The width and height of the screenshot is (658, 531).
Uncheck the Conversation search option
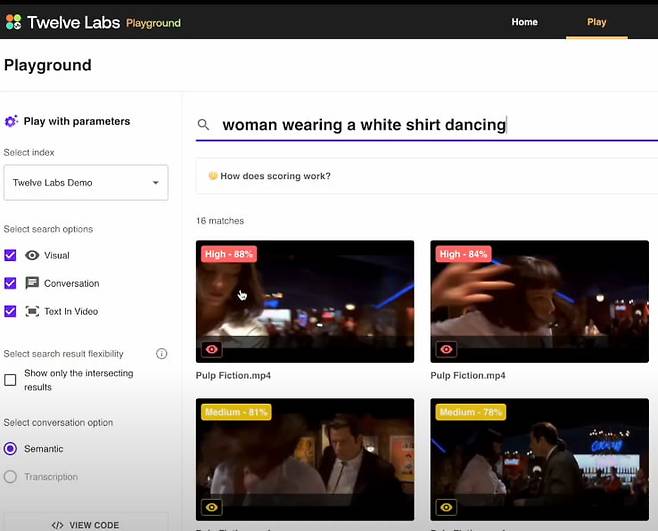click(x=11, y=283)
